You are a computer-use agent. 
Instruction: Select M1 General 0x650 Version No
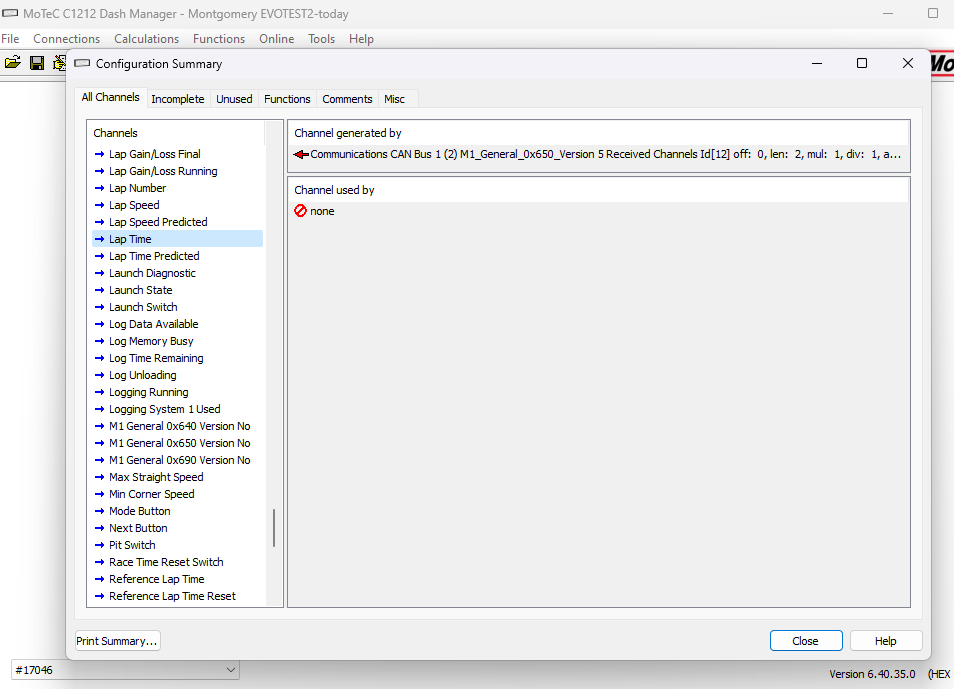pos(178,444)
